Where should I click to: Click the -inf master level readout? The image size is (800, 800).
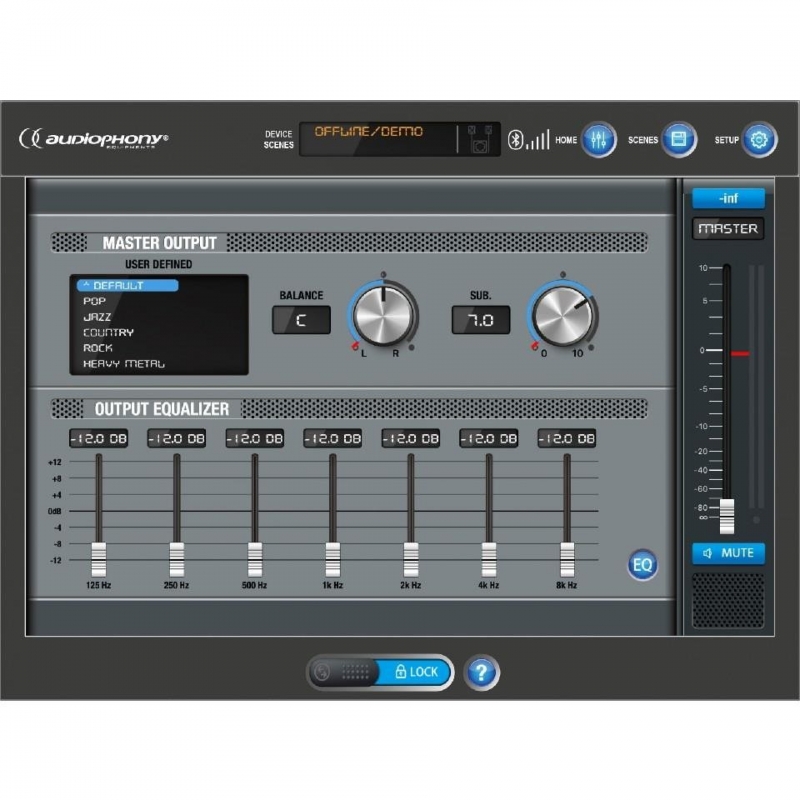[x=728, y=198]
